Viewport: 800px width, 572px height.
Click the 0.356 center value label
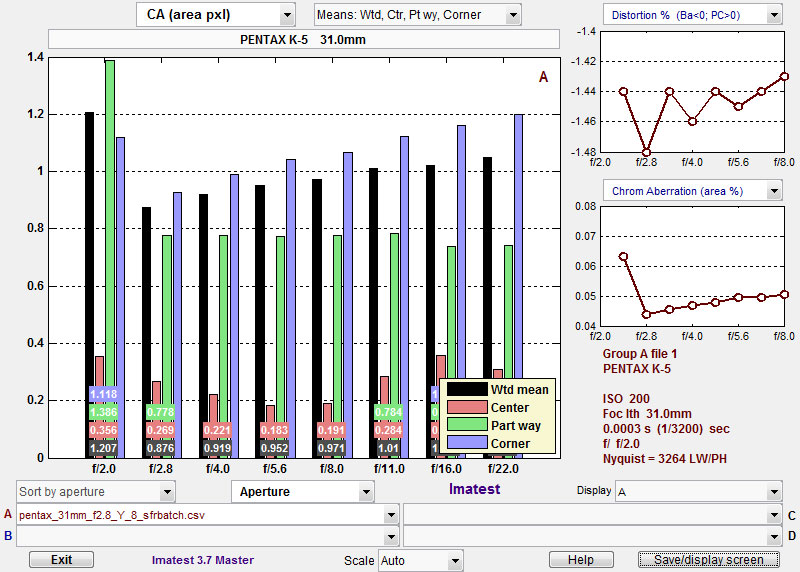pos(104,430)
